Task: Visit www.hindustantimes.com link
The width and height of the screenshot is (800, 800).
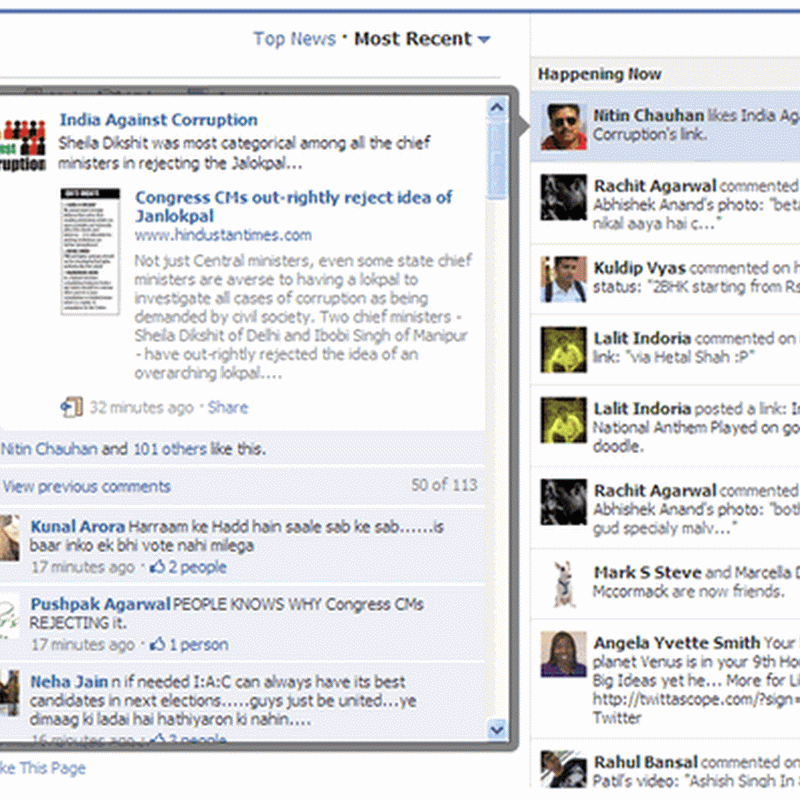Action: click(x=223, y=235)
